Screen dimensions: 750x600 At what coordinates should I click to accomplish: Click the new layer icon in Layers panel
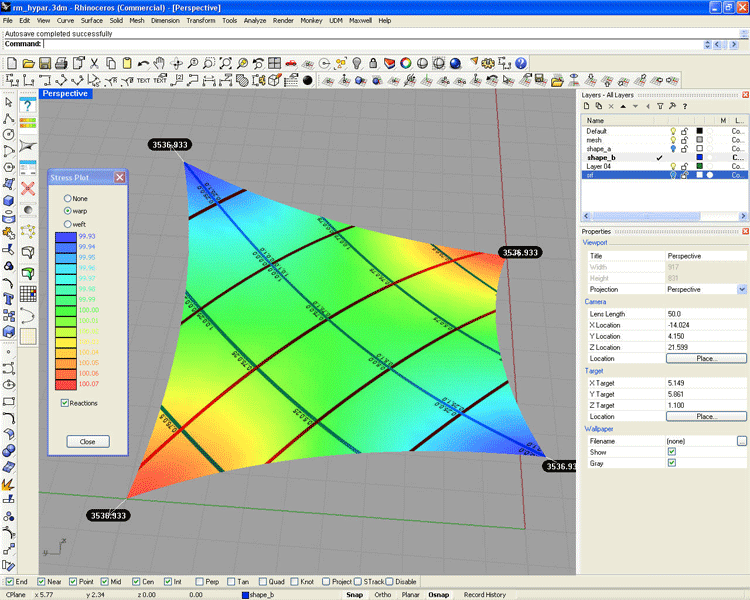(x=586, y=106)
